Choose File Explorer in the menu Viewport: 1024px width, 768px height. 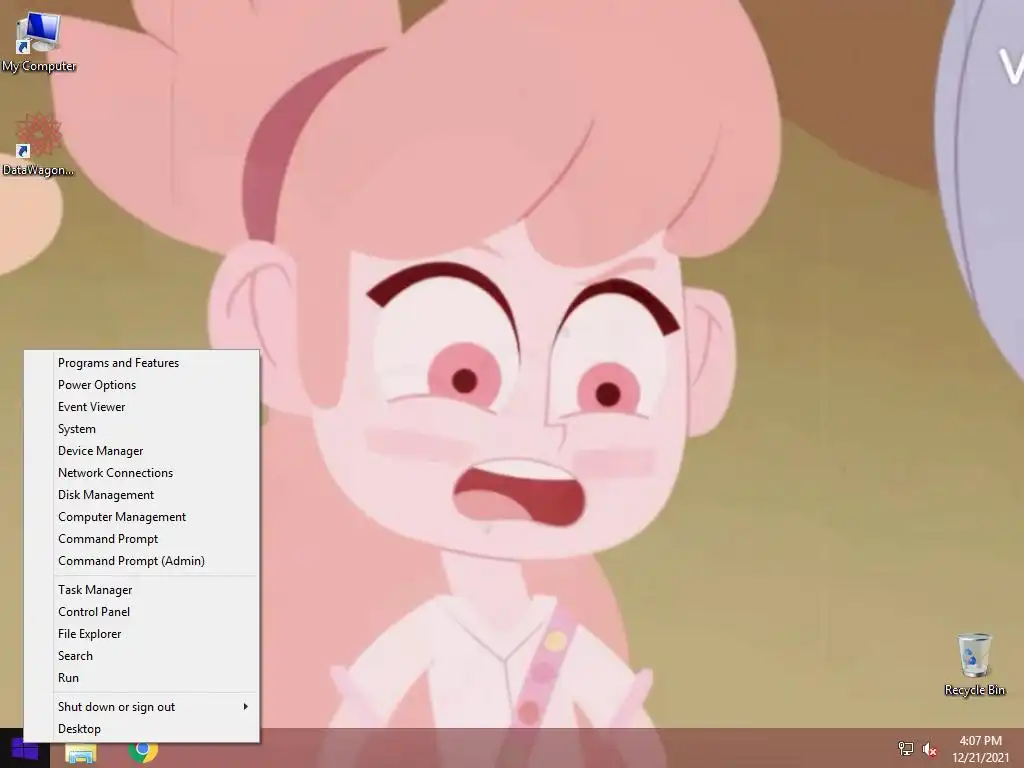coord(142,634)
